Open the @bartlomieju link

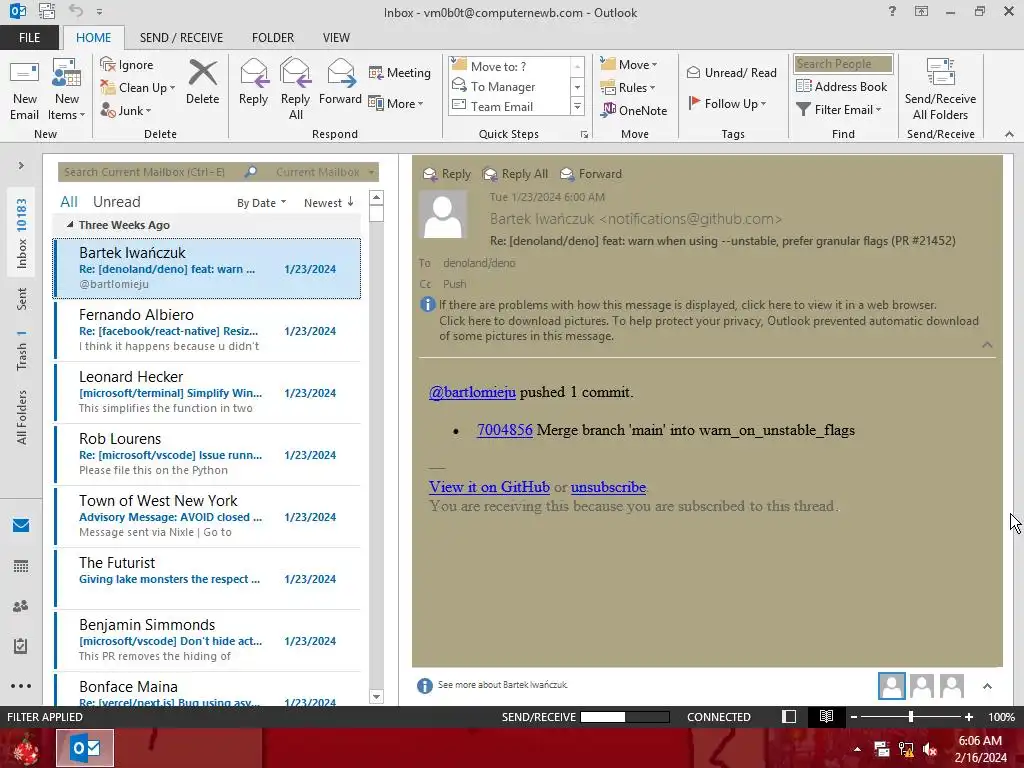click(x=472, y=392)
